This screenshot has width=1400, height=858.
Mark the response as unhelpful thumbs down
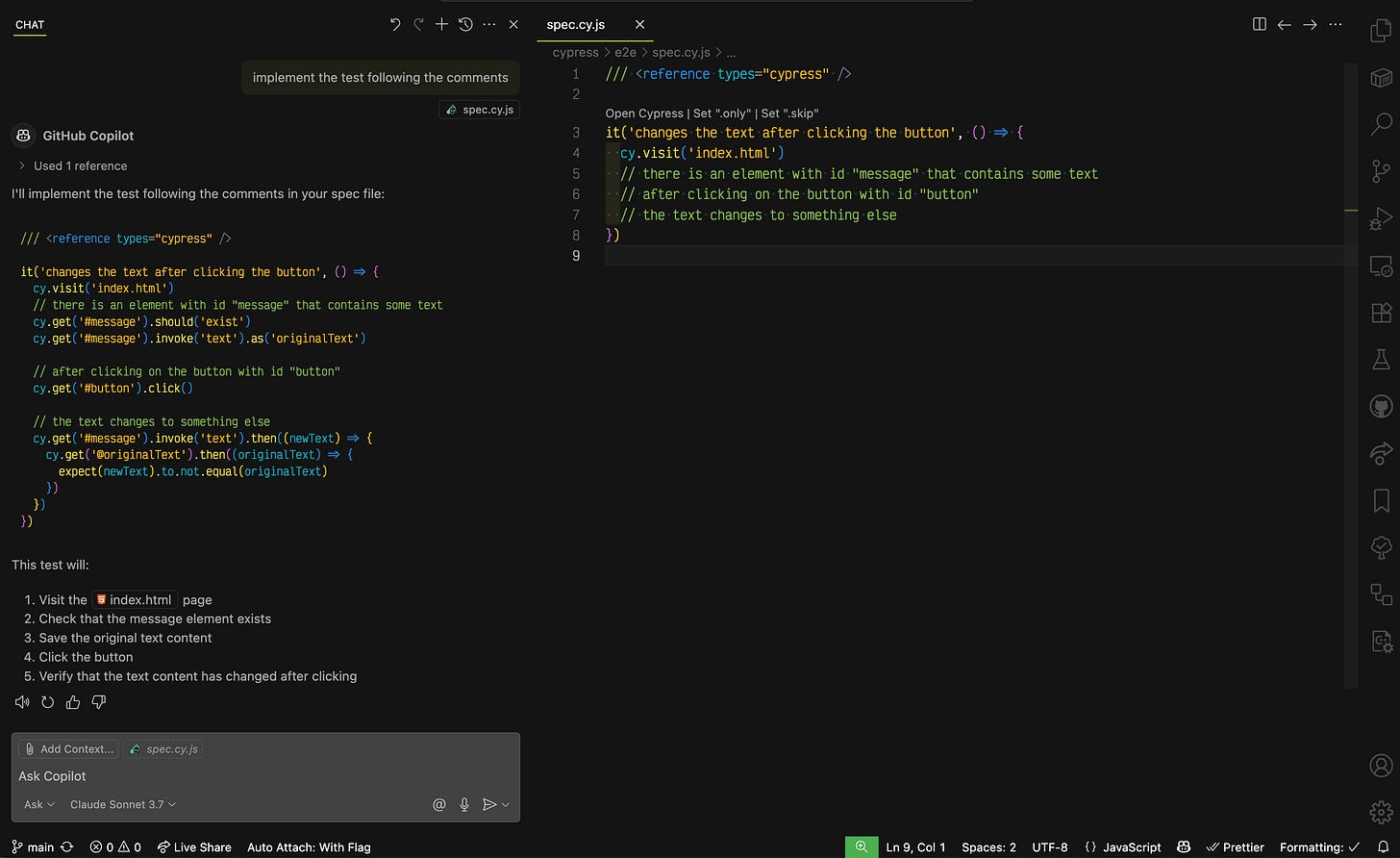click(98, 702)
